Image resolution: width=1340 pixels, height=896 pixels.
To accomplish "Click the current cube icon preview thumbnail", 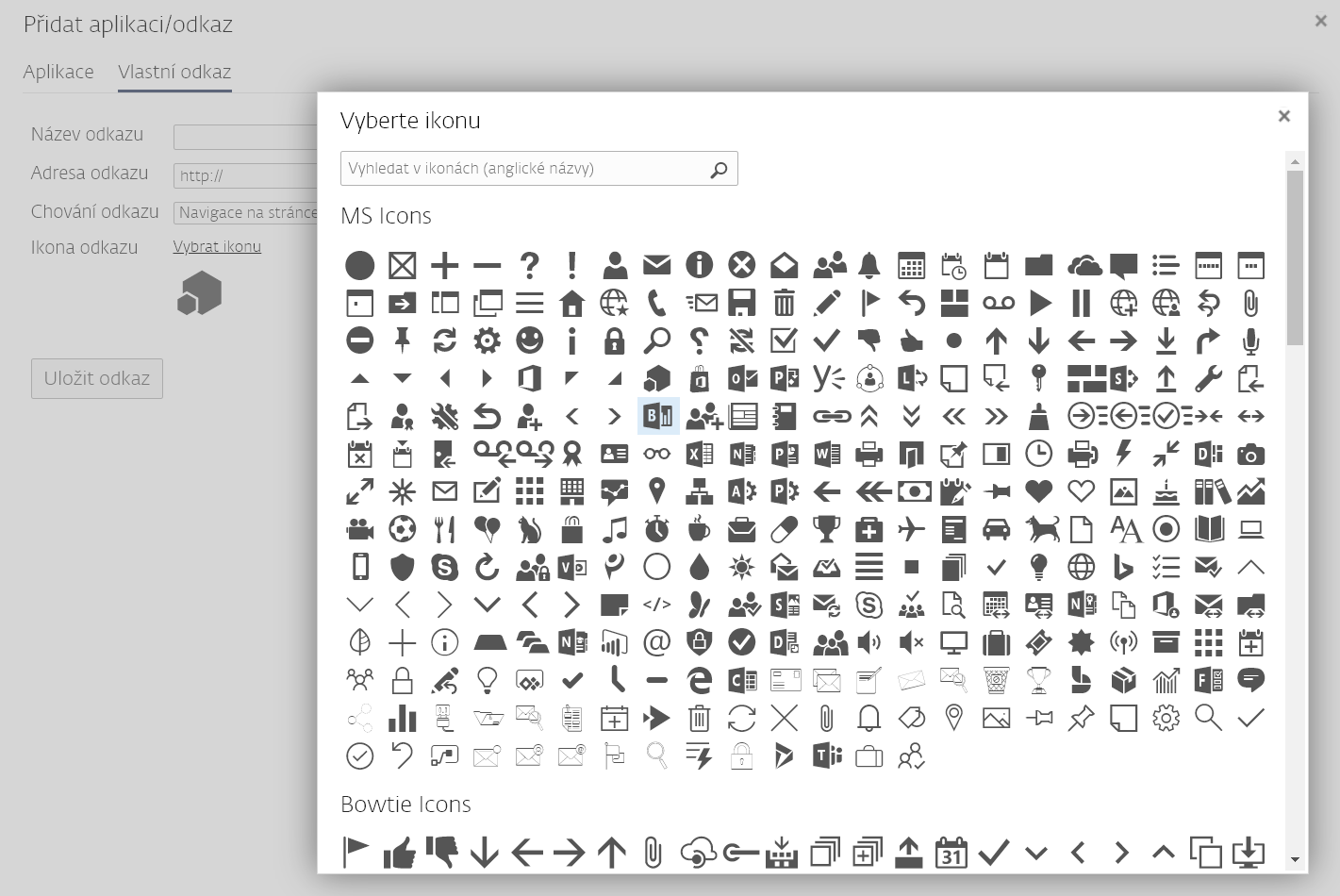I will [199, 293].
